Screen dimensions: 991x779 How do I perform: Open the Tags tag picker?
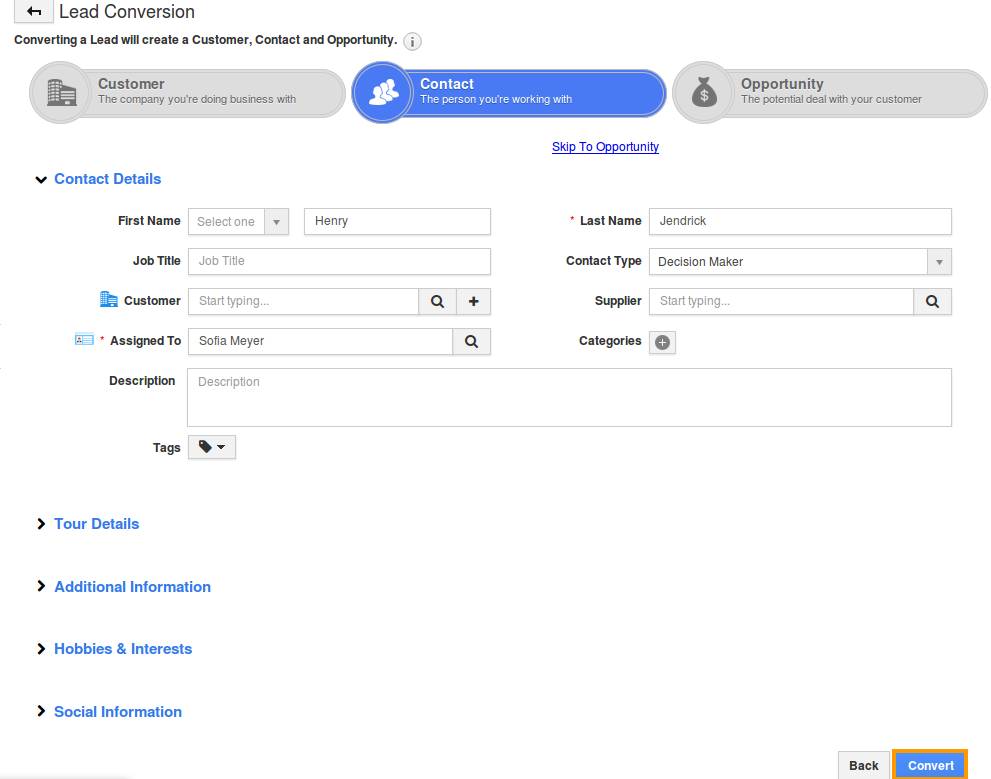[211, 447]
